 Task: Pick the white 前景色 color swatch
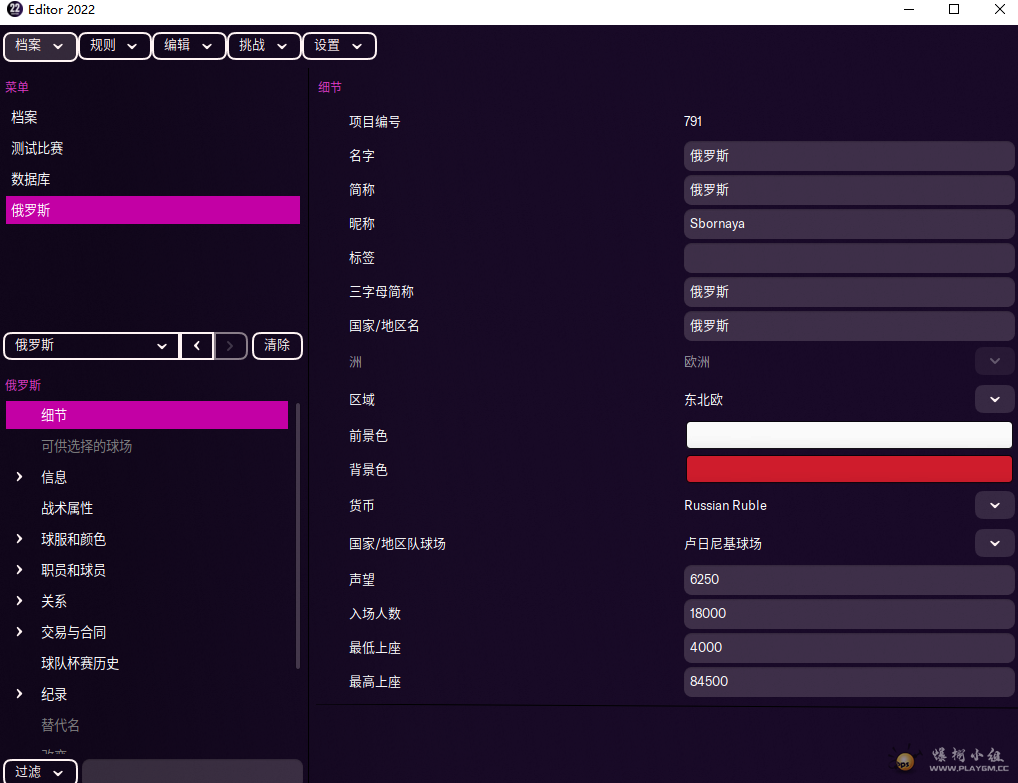[849, 435]
